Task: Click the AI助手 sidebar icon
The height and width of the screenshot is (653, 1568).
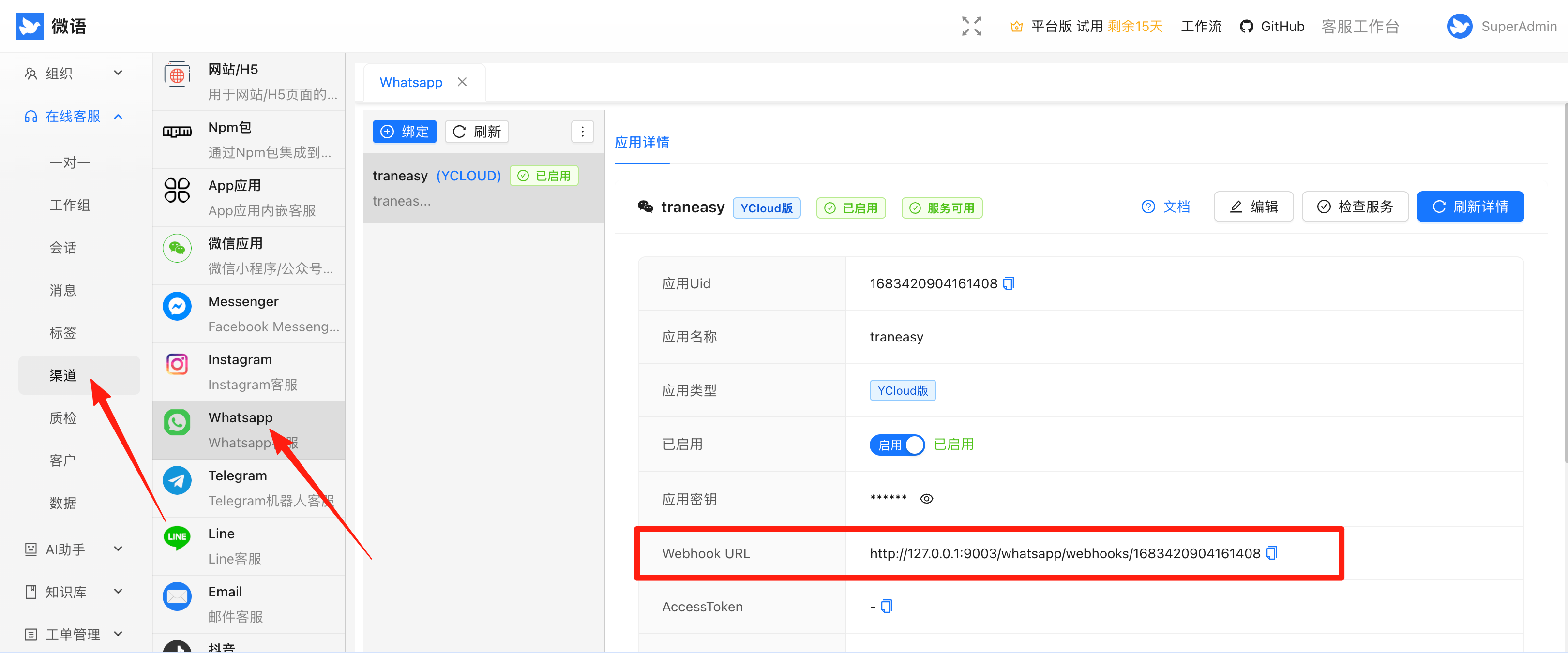Action: click(x=30, y=549)
